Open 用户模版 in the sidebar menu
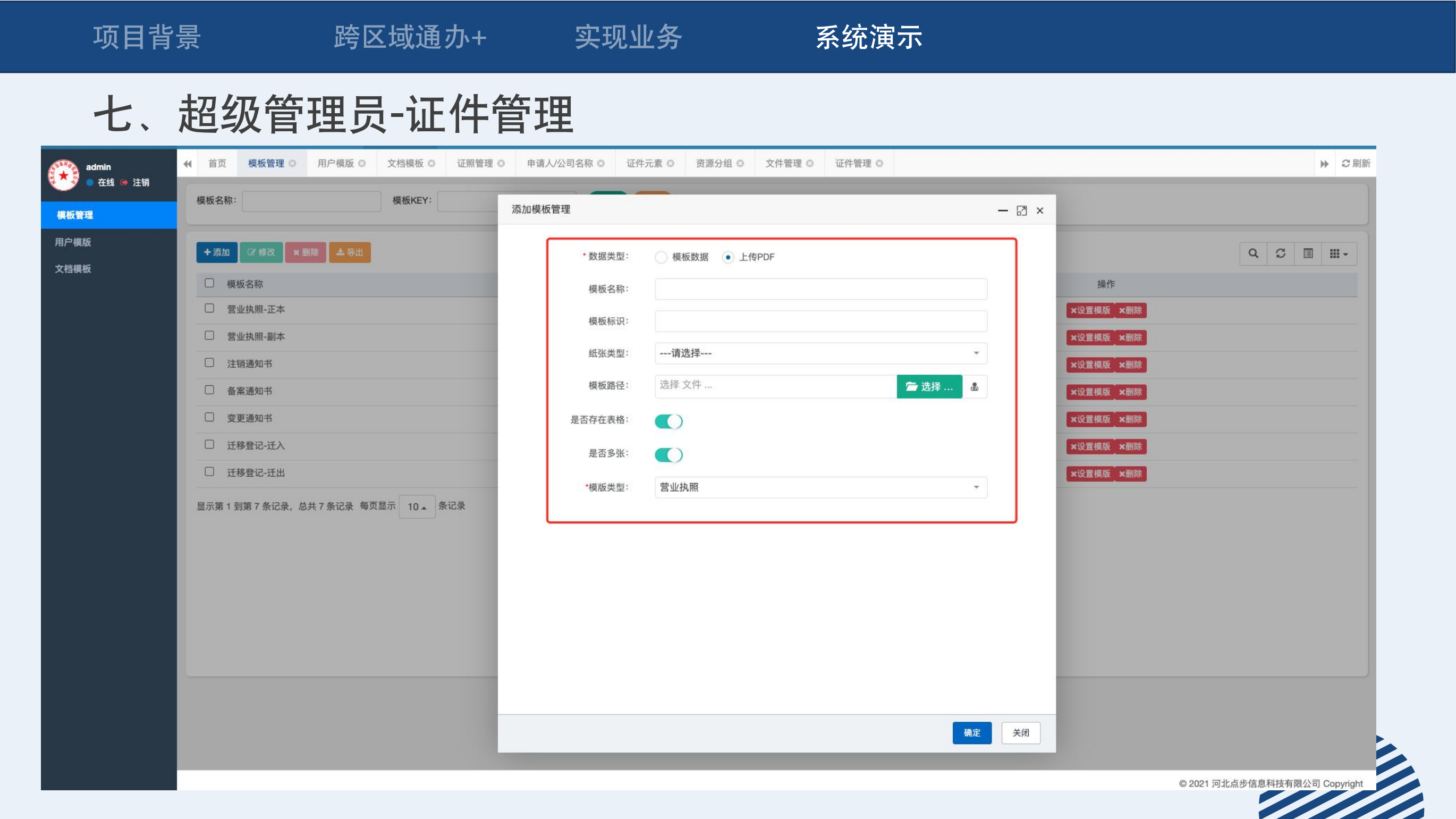This screenshot has width=1456, height=819. (x=73, y=242)
